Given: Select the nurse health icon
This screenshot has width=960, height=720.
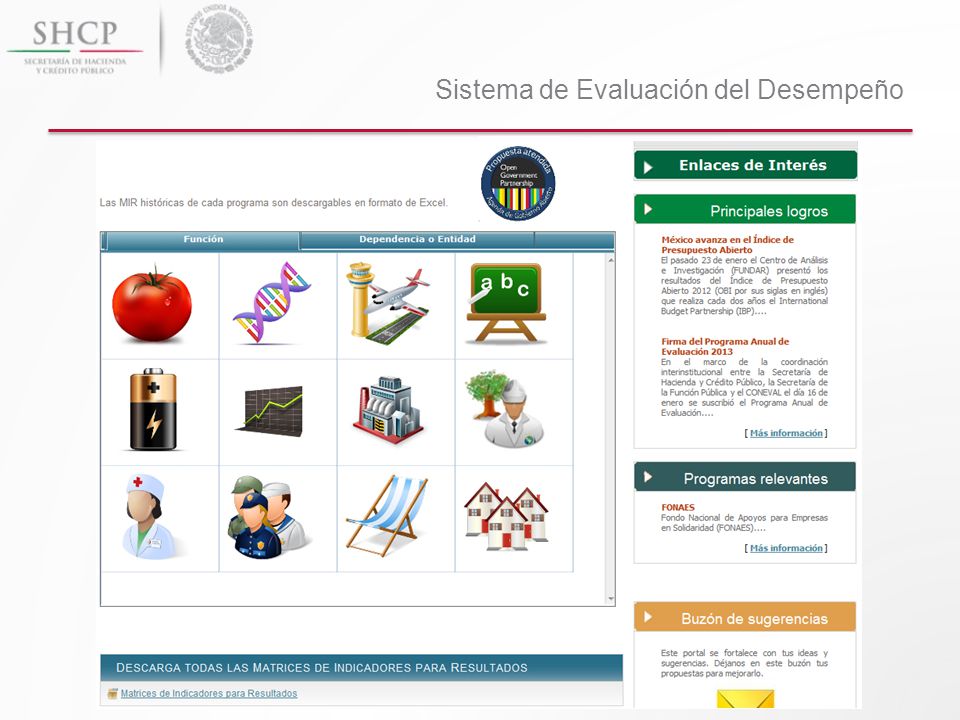Looking at the screenshot, I should pos(149,516).
